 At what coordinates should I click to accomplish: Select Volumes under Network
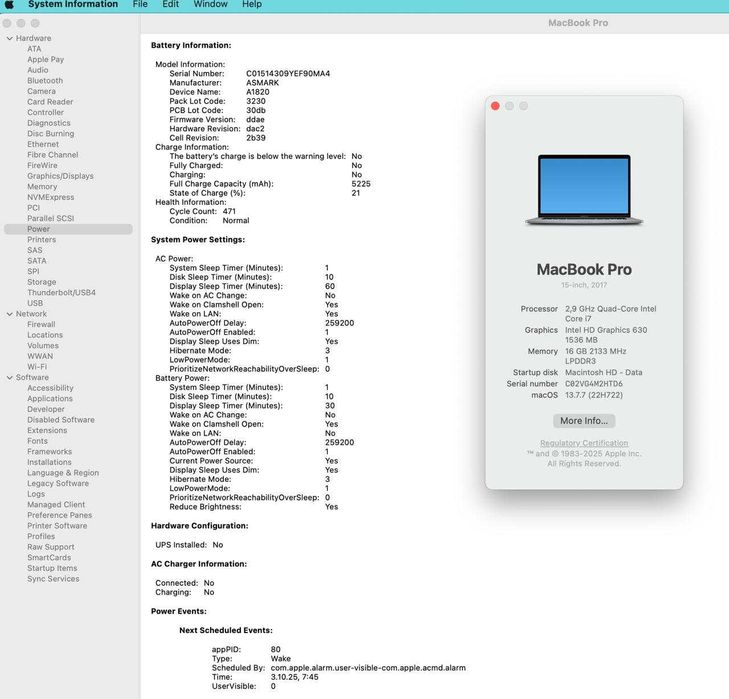point(43,346)
